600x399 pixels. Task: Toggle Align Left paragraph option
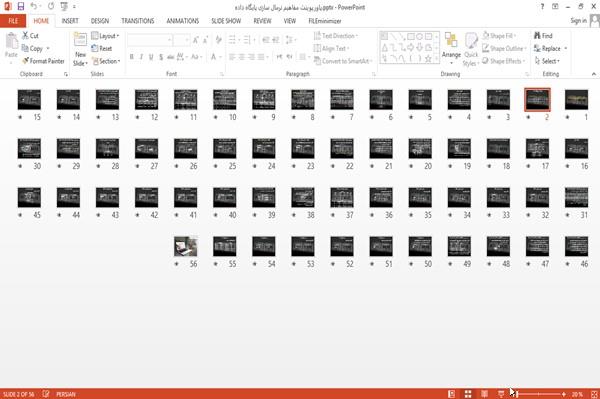(x=232, y=57)
